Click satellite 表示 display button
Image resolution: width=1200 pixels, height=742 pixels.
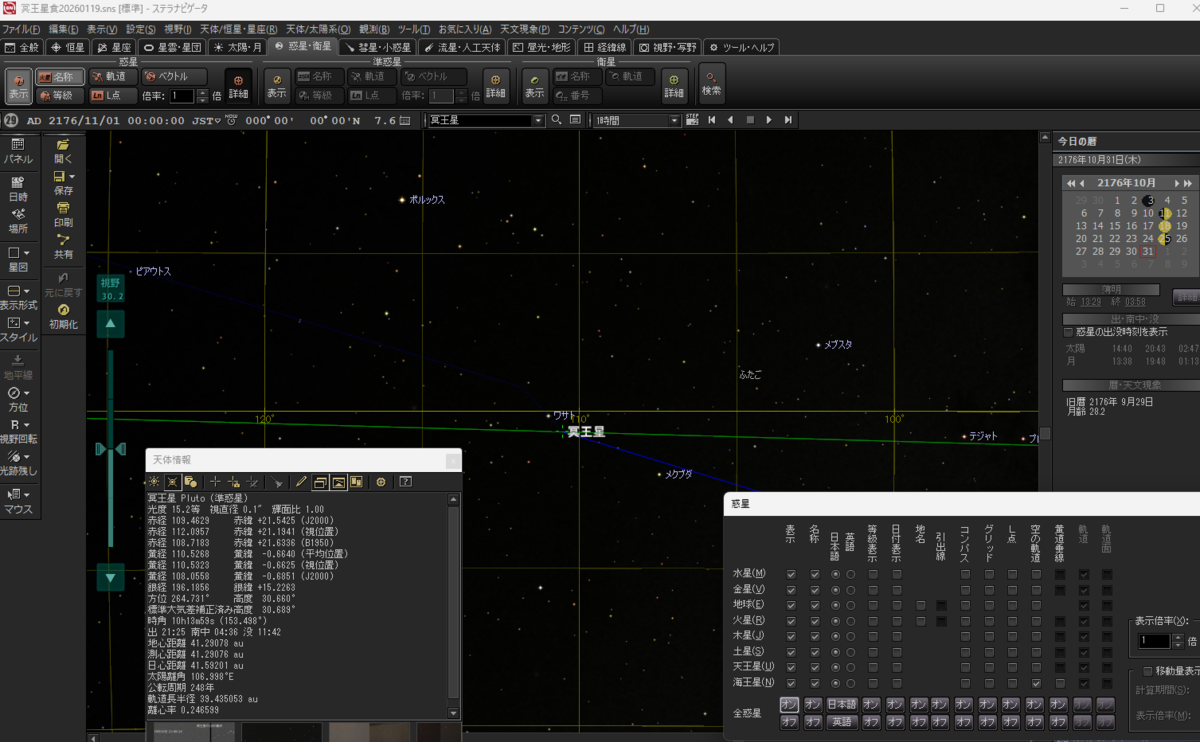click(x=536, y=86)
